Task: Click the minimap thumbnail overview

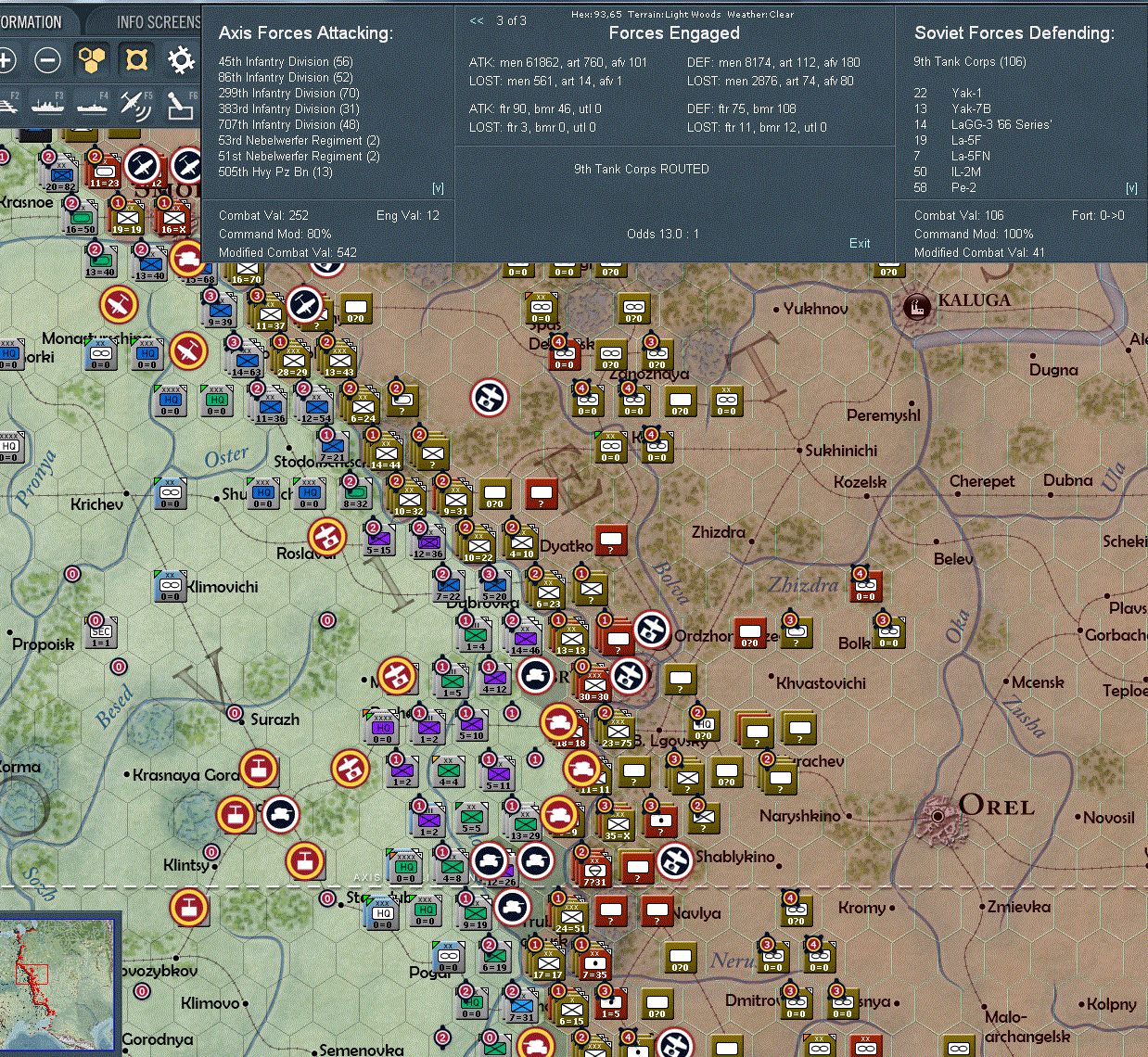Action: point(59,985)
